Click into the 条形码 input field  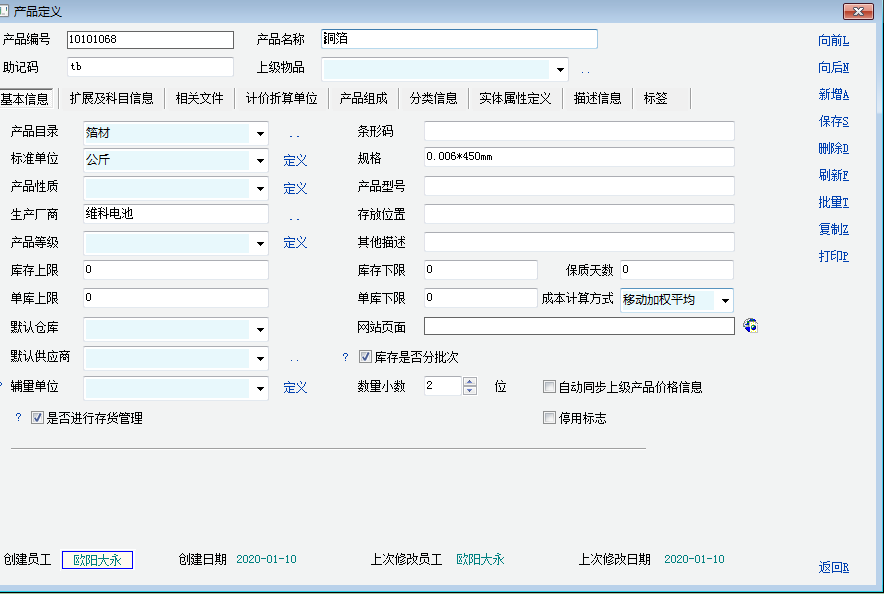point(579,132)
